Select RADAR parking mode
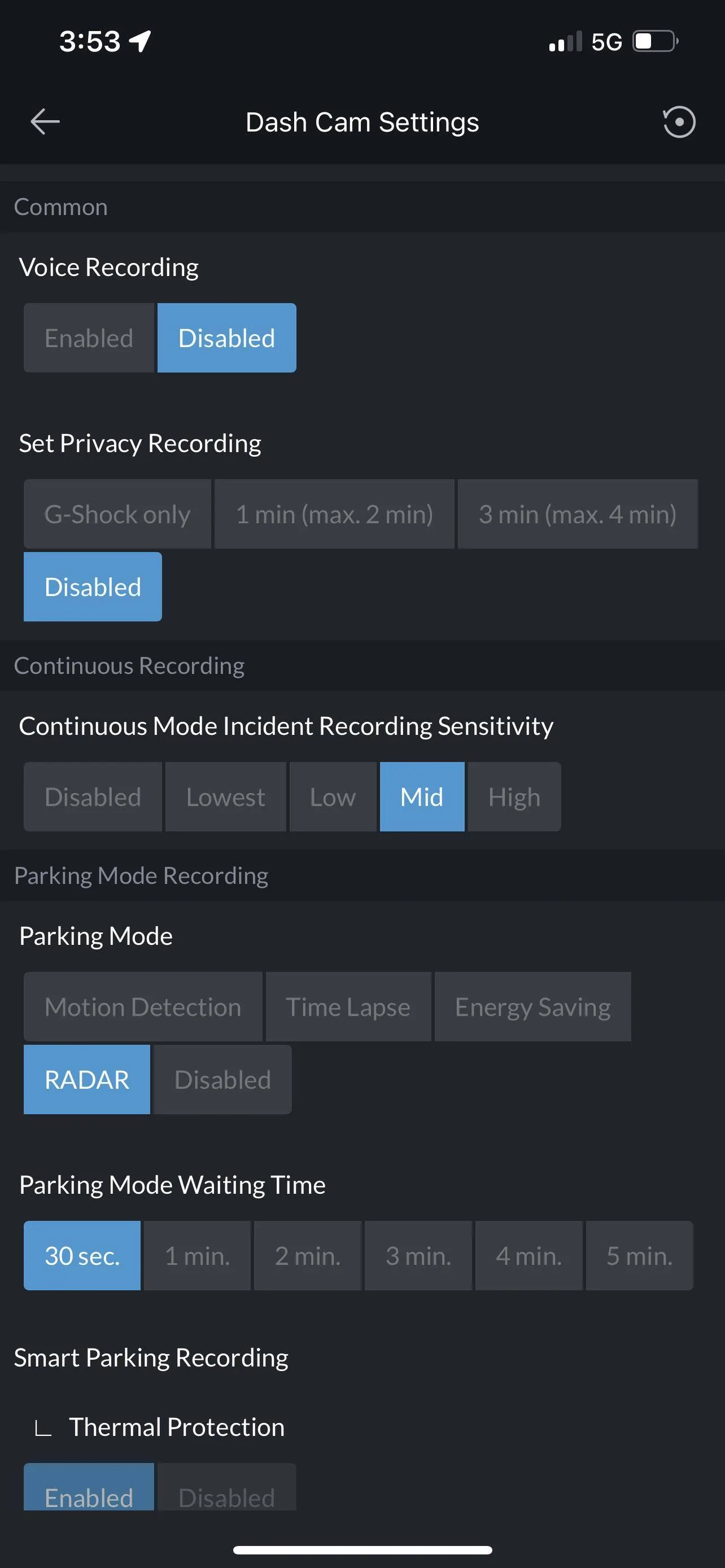 87,1079
